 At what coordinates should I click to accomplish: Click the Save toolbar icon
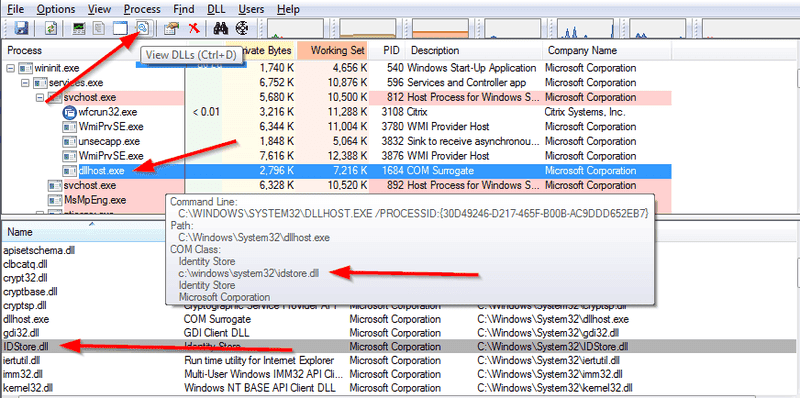pos(21,28)
